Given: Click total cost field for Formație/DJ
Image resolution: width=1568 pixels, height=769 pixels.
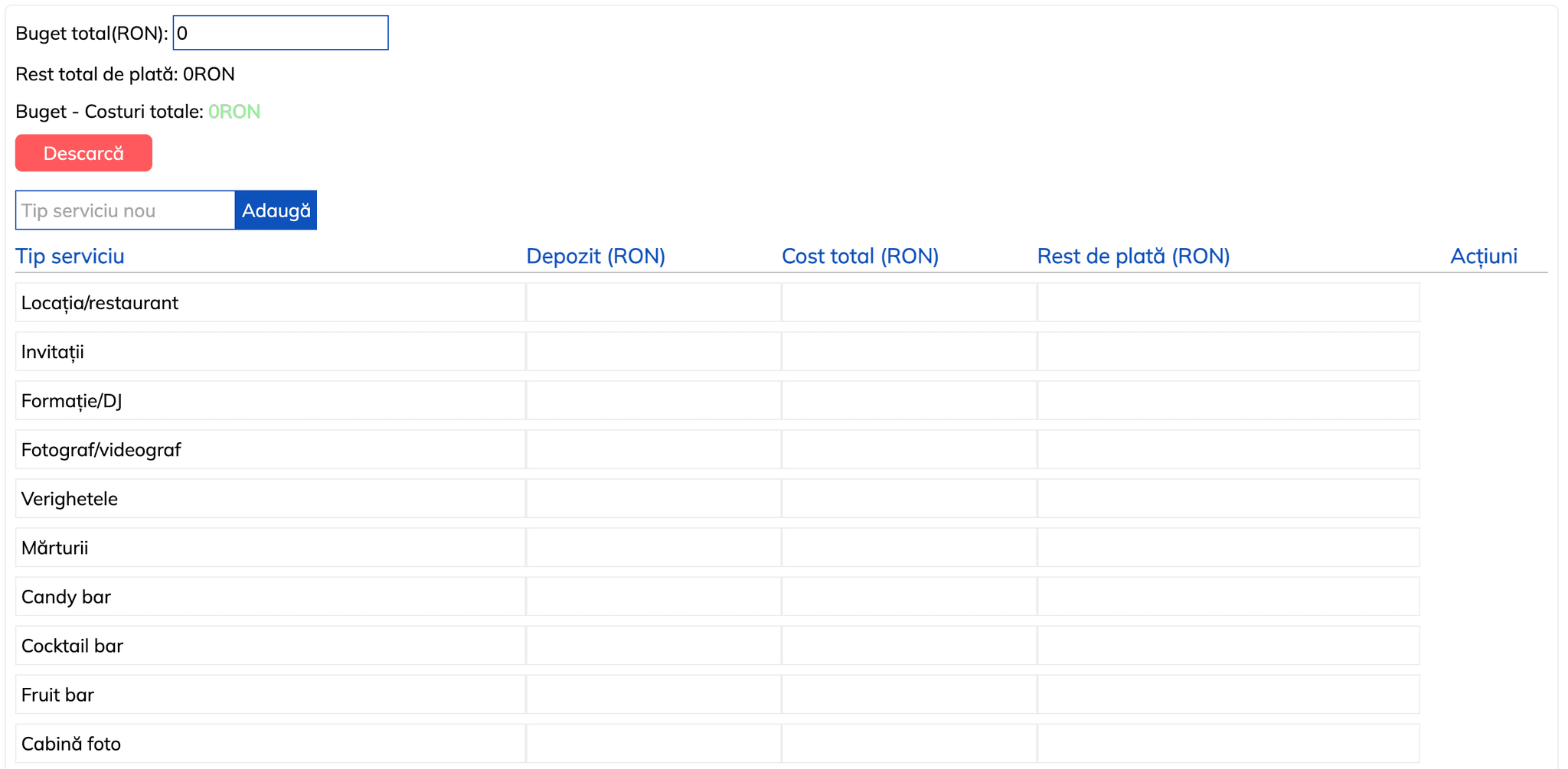Looking at the screenshot, I should [x=909, y=401].
